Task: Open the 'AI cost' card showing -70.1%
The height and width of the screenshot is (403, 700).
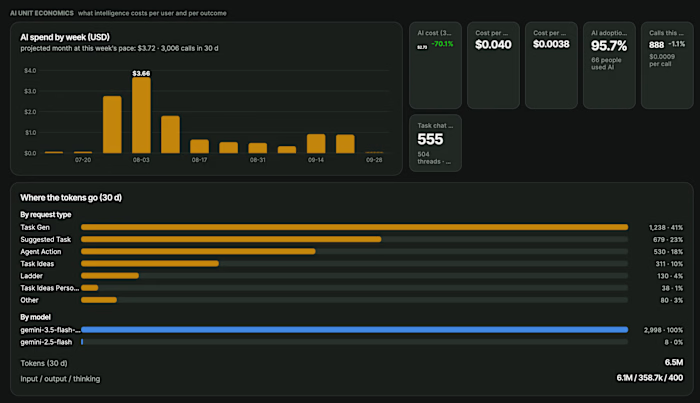Action: click(x=435, y=65)
